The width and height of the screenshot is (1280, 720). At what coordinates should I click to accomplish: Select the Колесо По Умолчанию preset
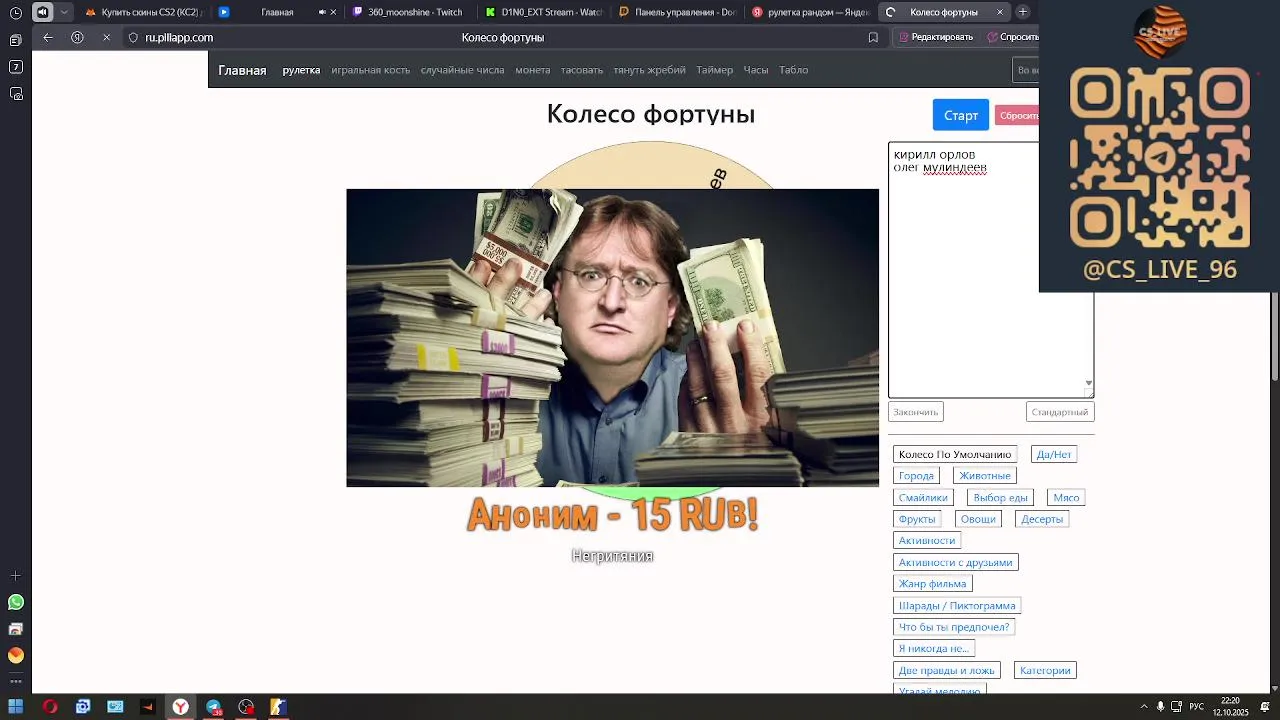click(955, 454)
